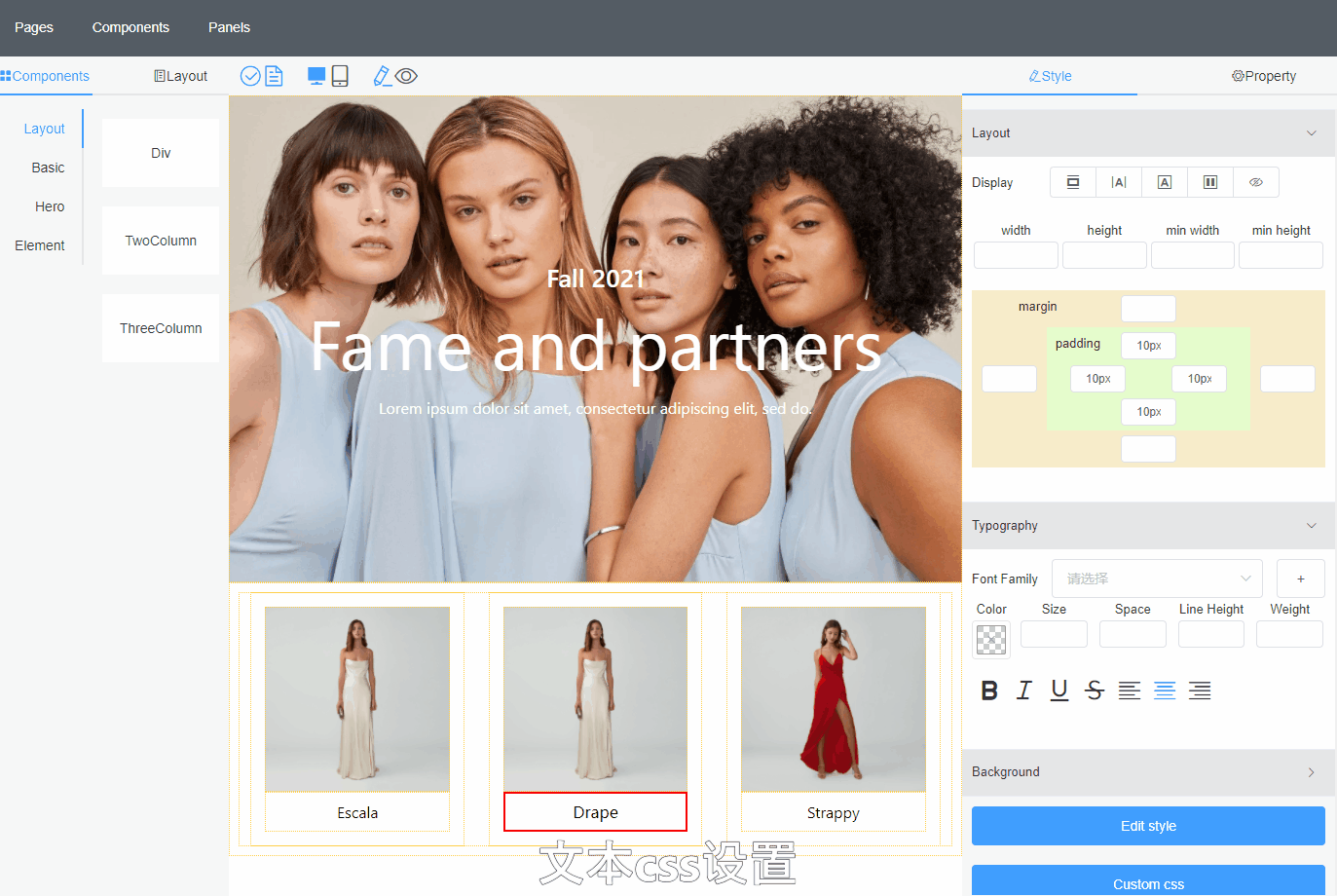Select the Layout category in sidebar

click(44, 129)
